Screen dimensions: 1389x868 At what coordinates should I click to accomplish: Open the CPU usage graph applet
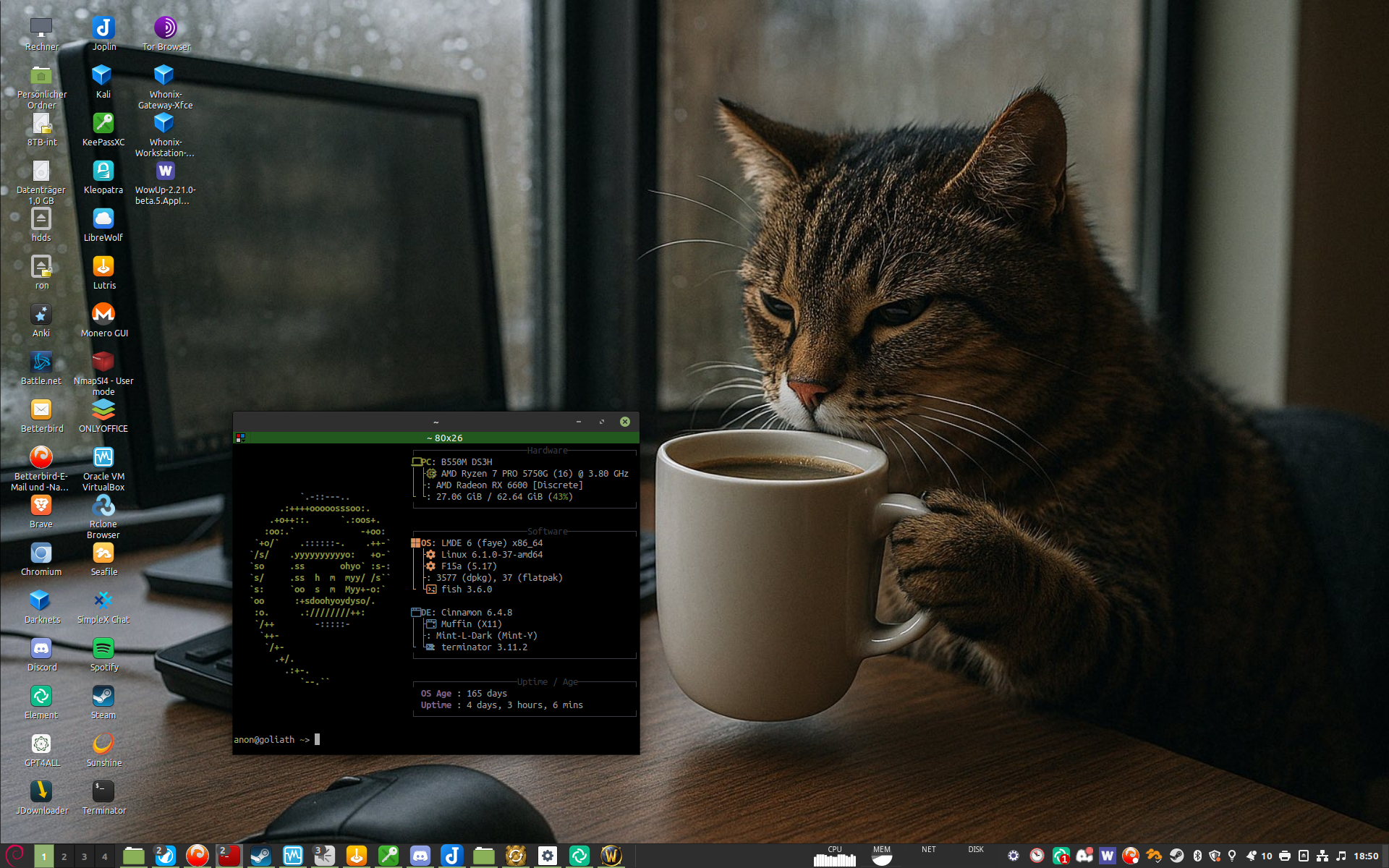(x=834, y=856)
